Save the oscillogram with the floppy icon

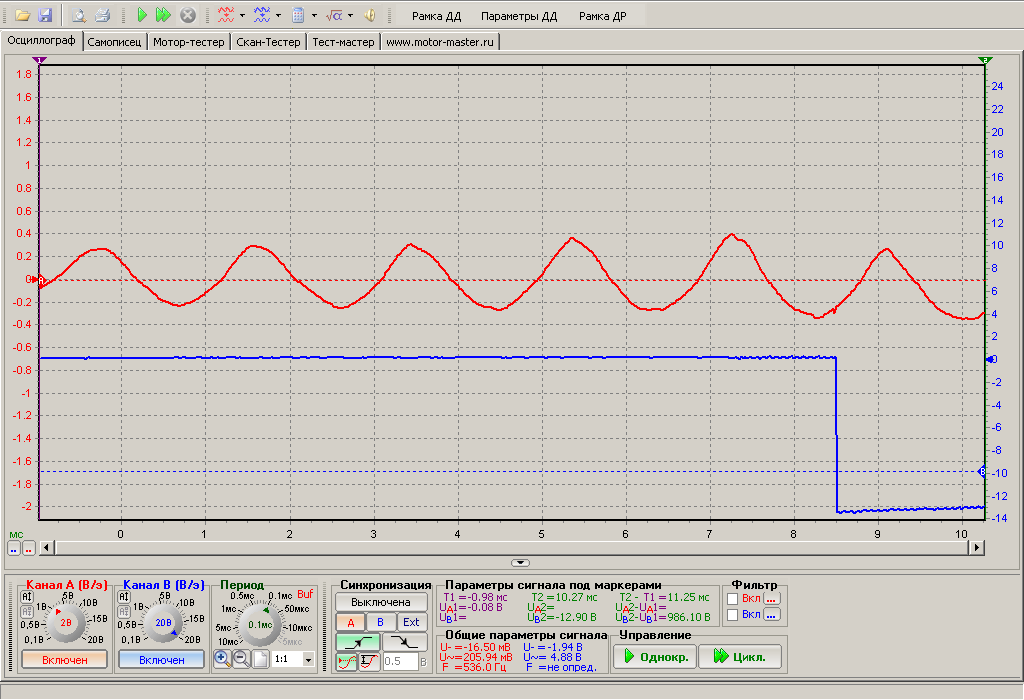tap(44, 15)
